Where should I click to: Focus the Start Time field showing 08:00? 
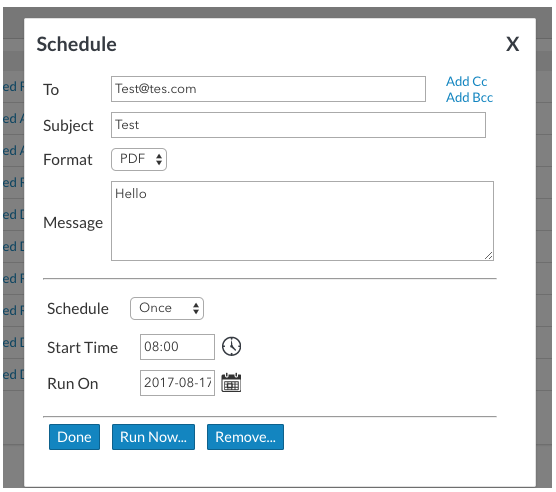tap(177, 347)
